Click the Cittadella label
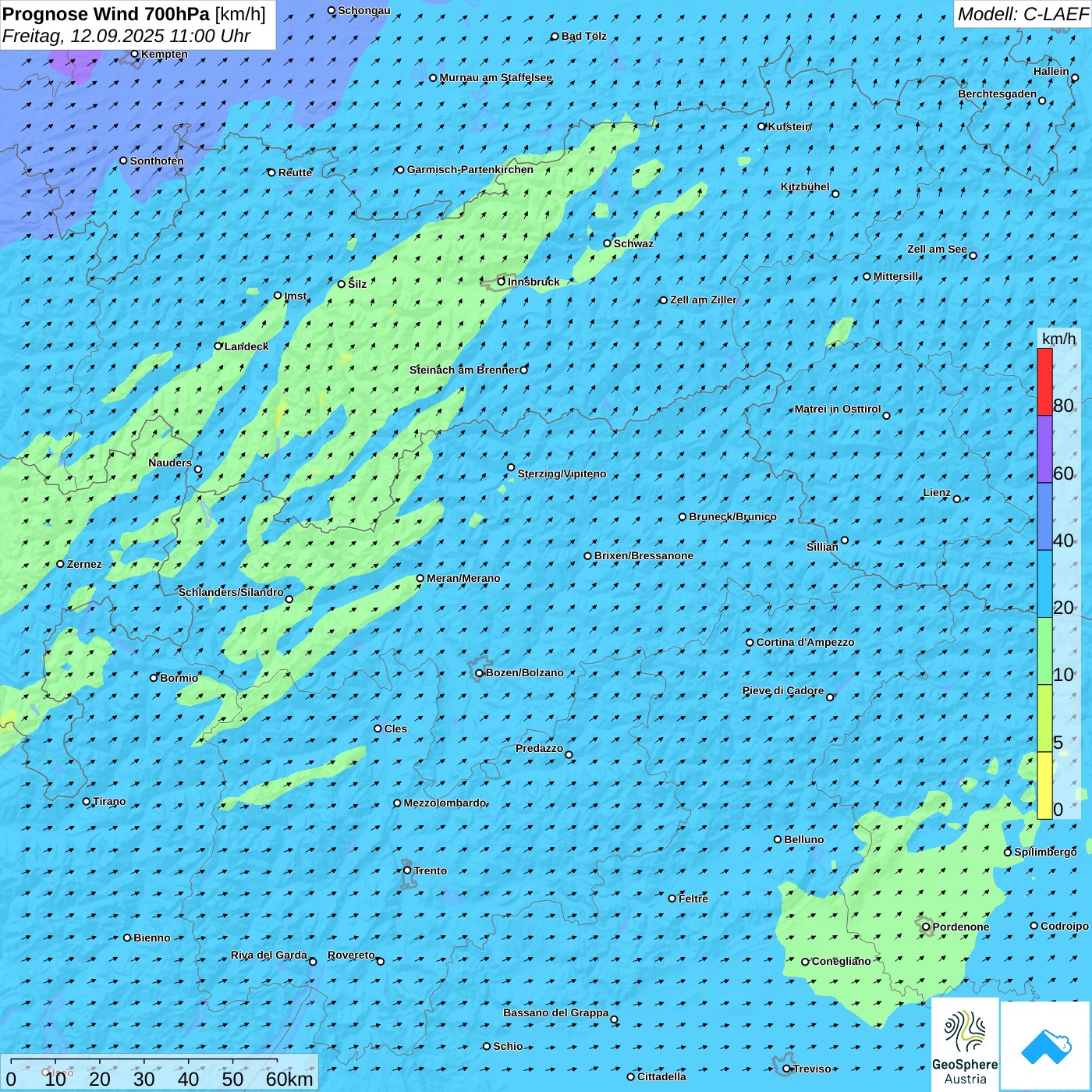1092x1092 pixels. pyautogui.click(x=662, y=1077)
